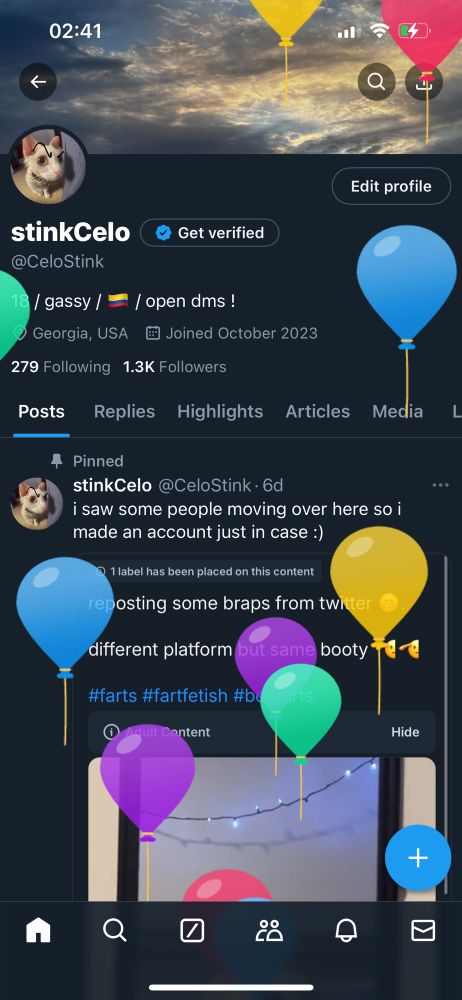
Task: Switch to the Highlights tab
Action: 220,411
